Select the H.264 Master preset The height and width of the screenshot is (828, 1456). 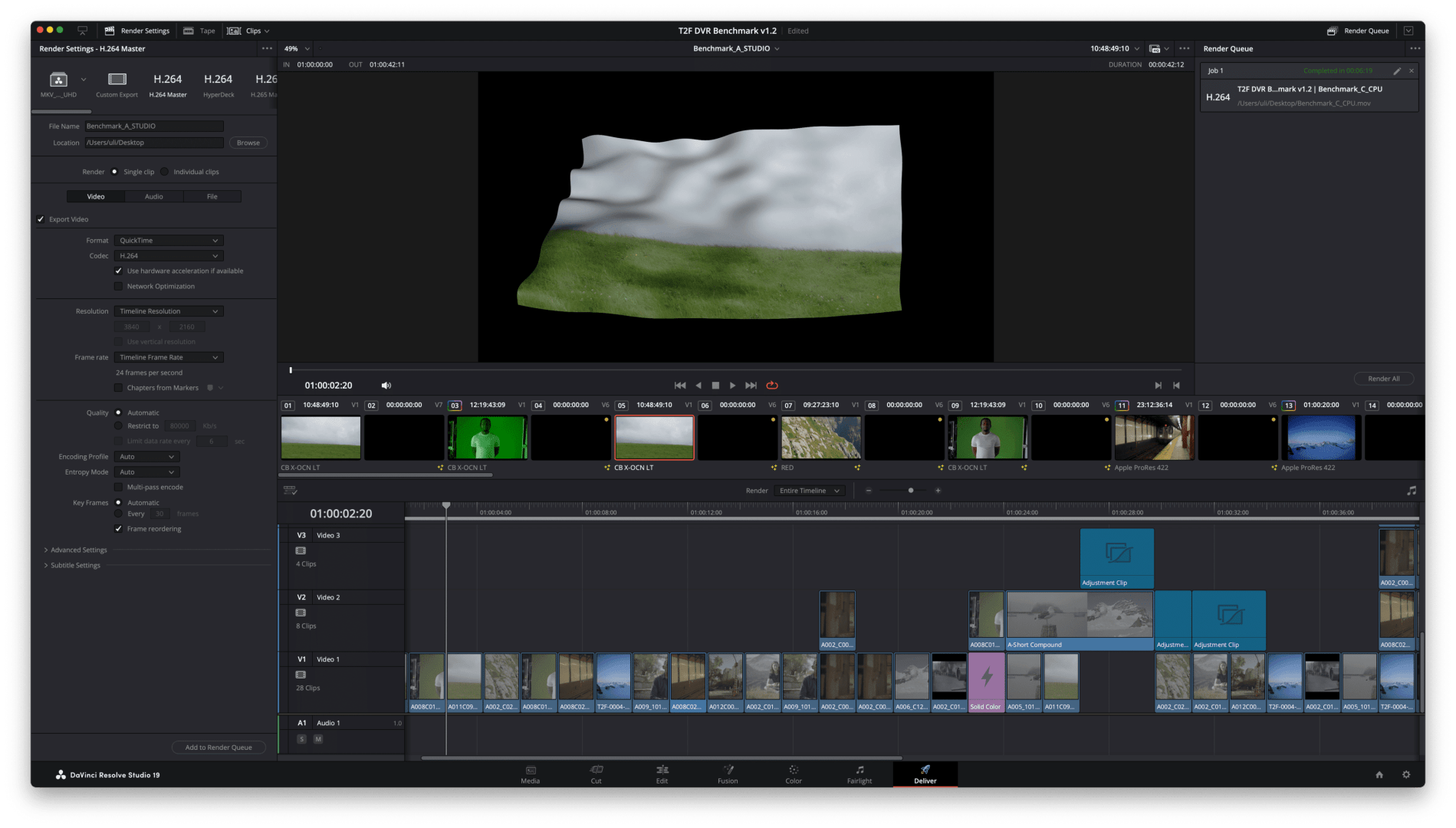coord(167,83)
